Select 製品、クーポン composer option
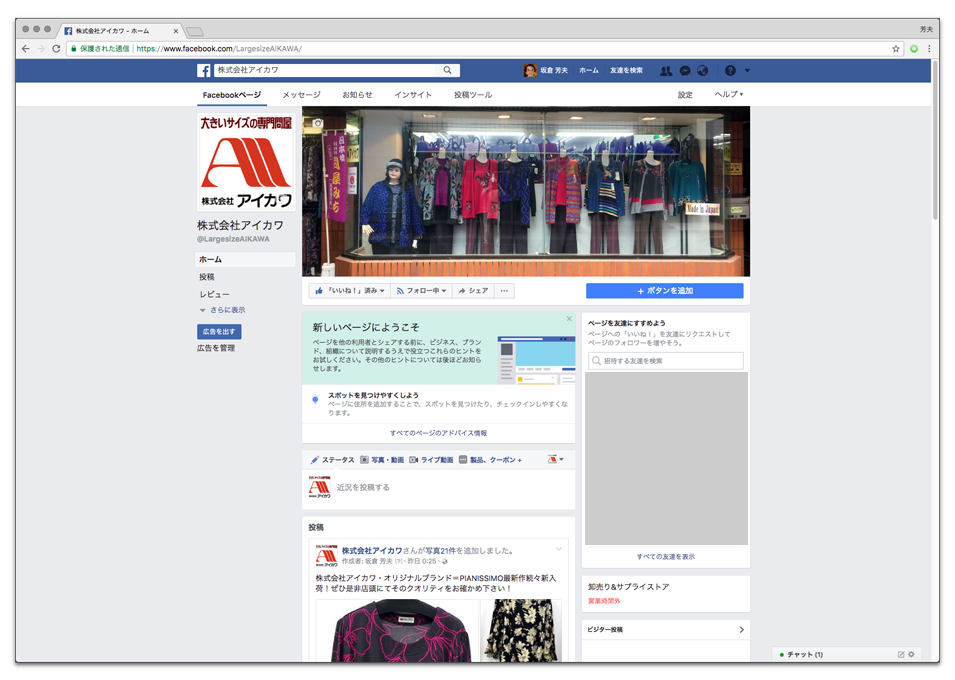955x680 pixels. click(490, 460)
